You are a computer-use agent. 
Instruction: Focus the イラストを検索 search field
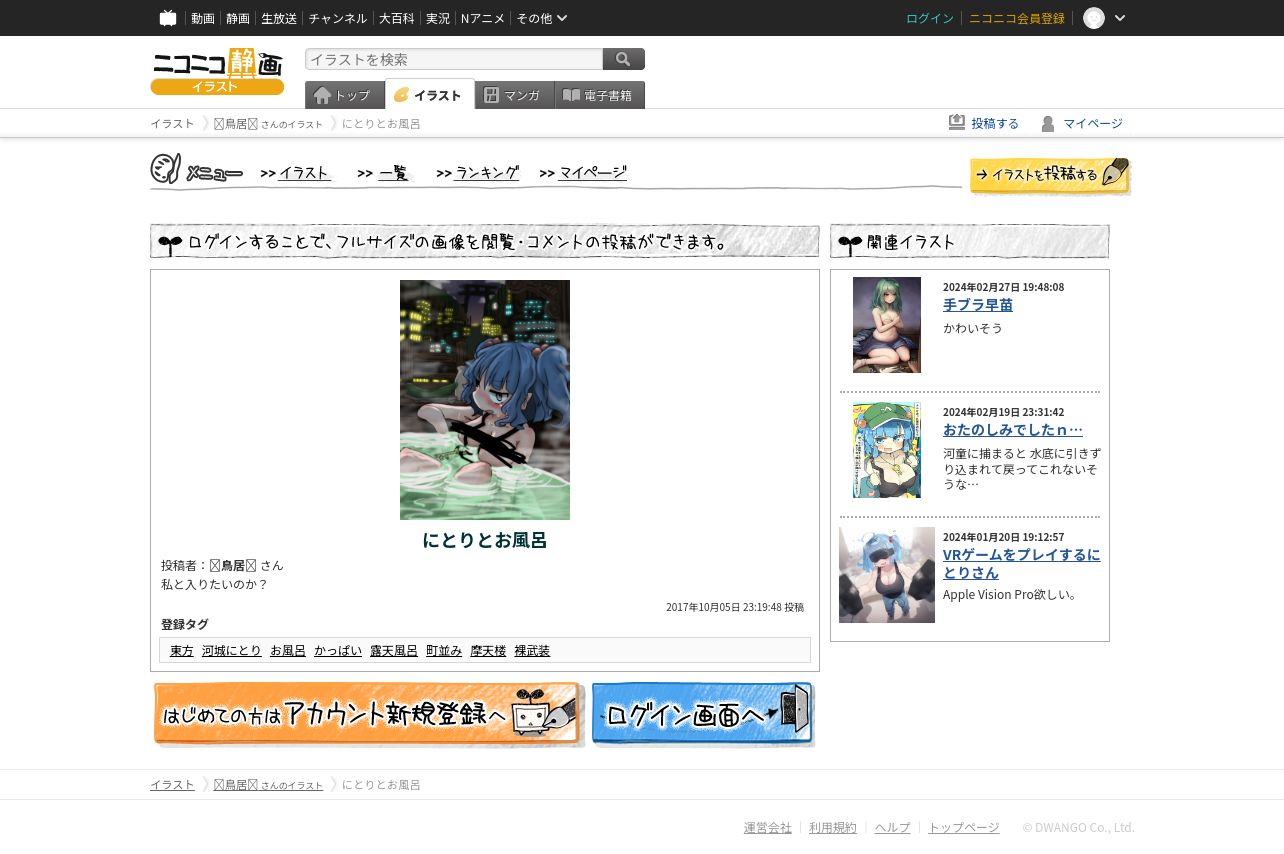coord(454,59)
